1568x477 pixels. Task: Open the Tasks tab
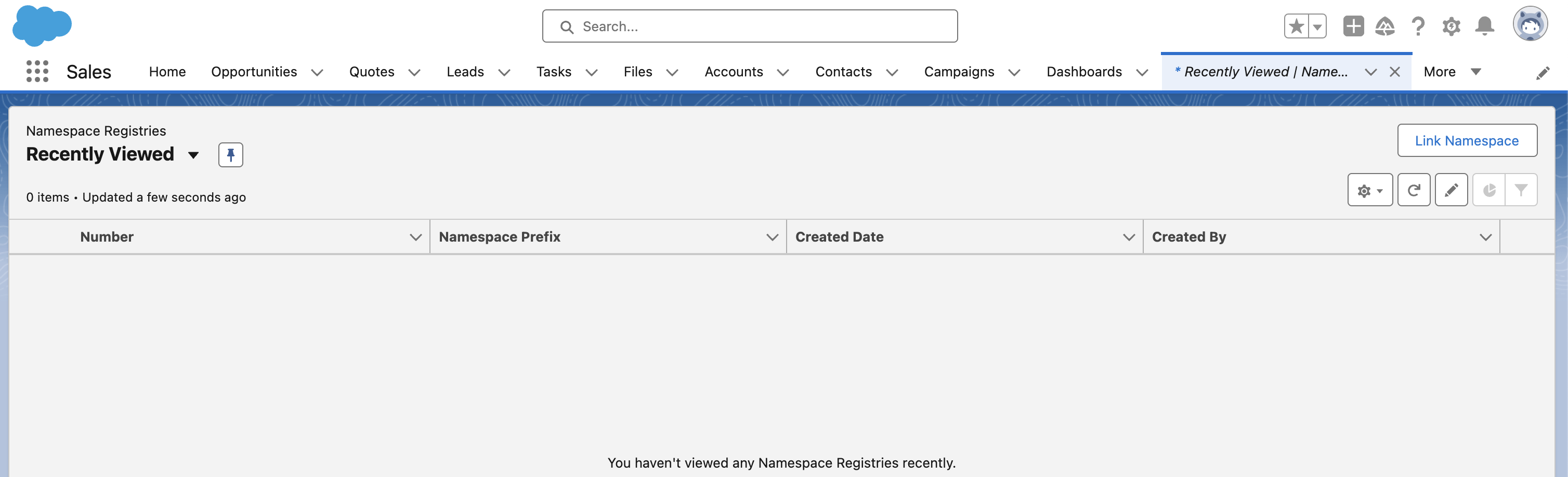pyautogui.click(x=553, y=72)
